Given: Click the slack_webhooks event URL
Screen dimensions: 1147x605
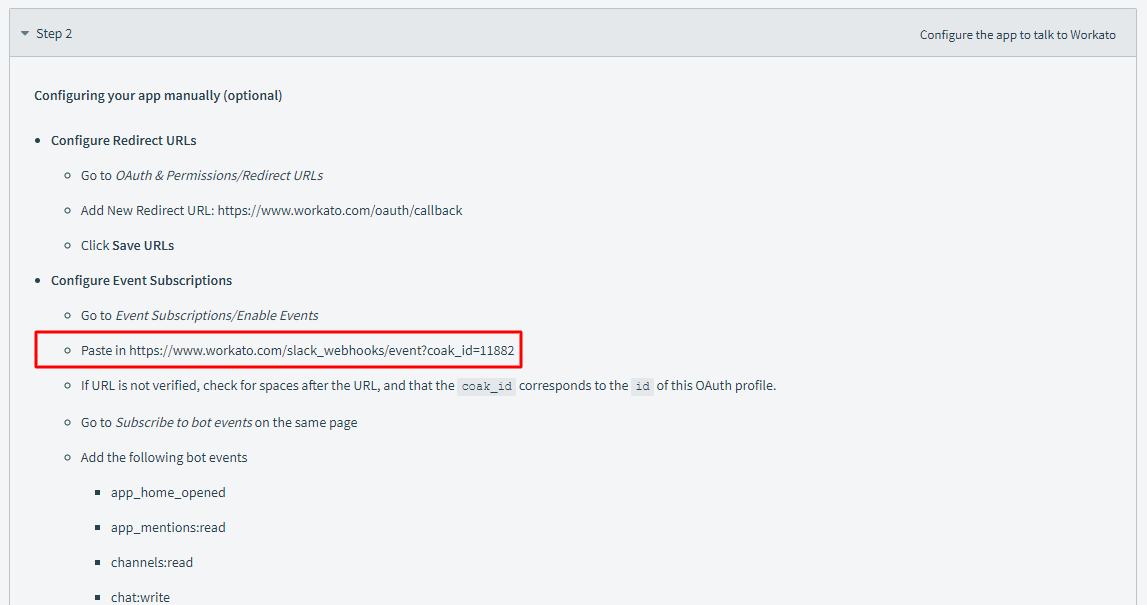Looking at the screenshot, I should point(321,351).
